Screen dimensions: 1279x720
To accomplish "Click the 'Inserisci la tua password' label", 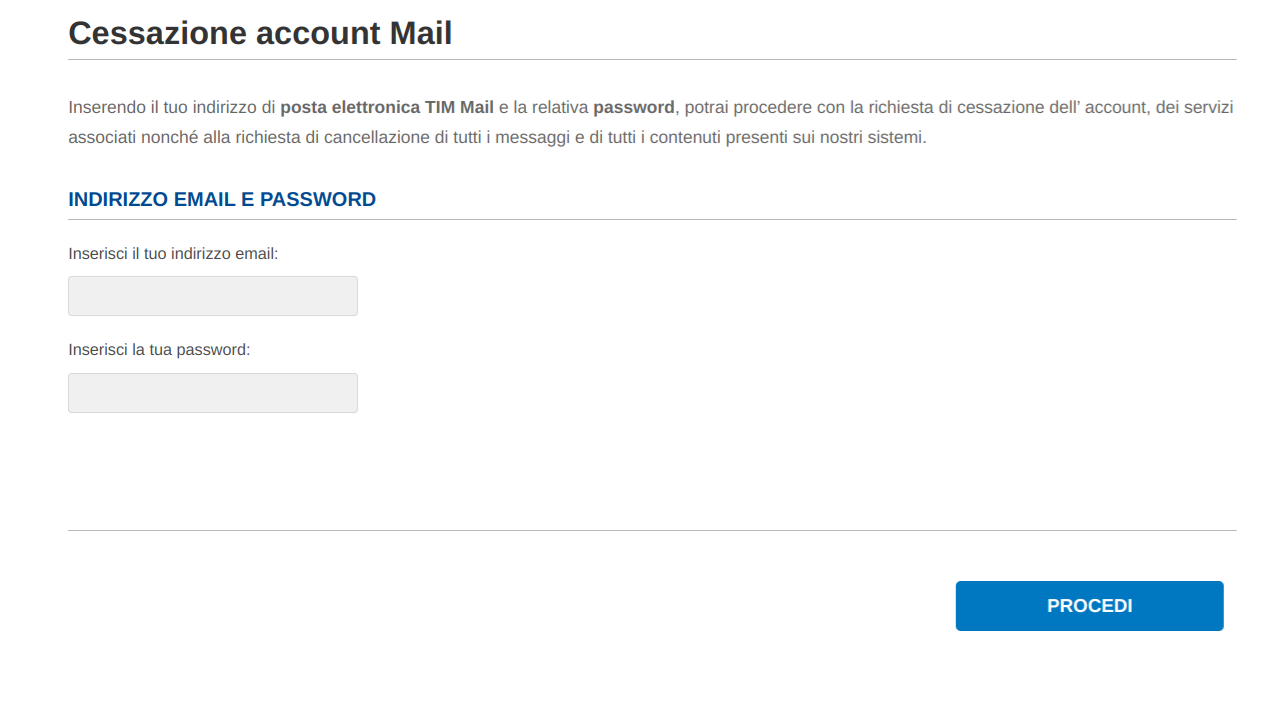I will pyautogui.click(x=159, y=350).
